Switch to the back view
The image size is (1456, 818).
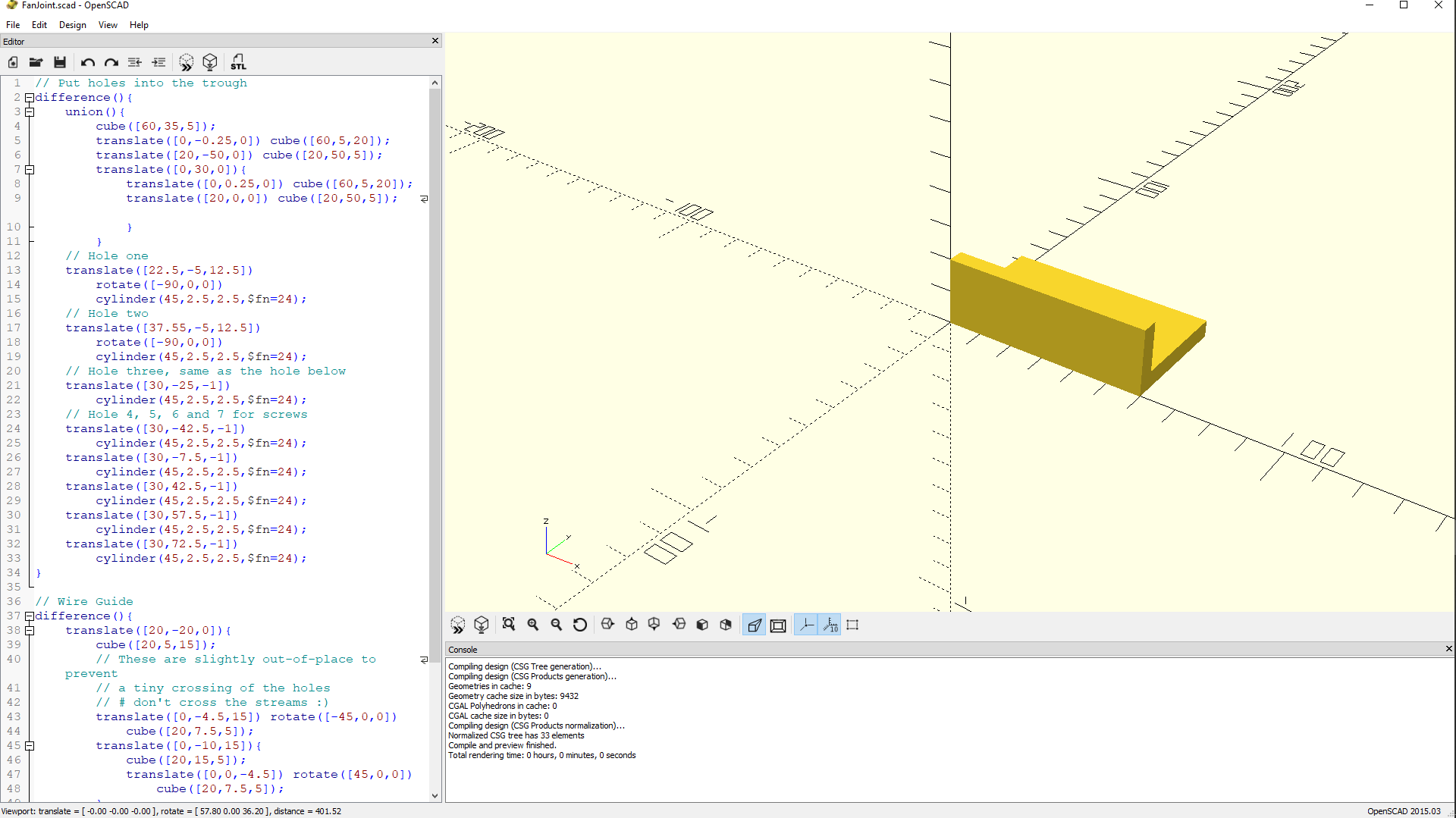point(726,625)
